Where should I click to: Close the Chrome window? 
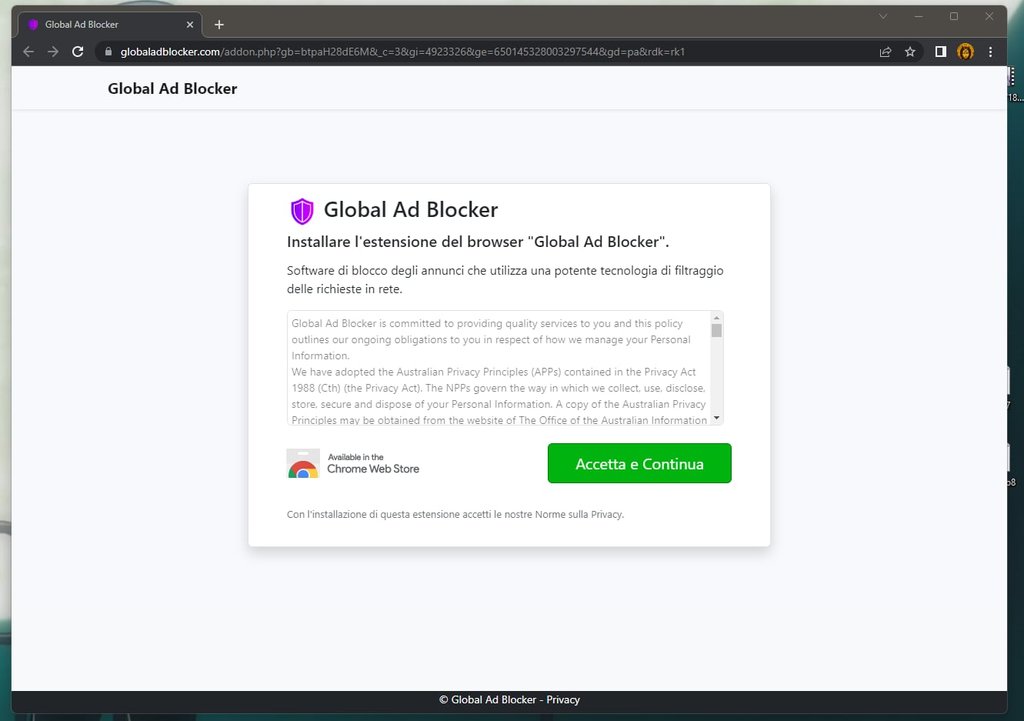(989, 16)
